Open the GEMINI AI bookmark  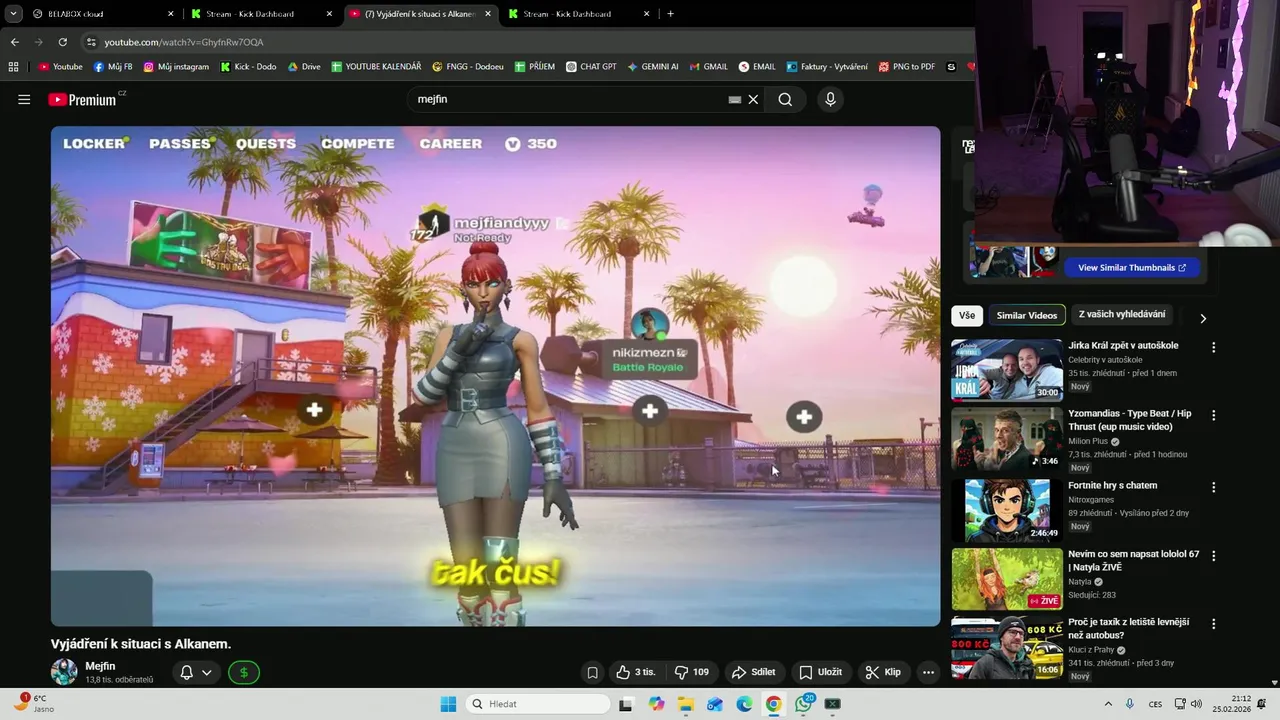point(653,67)
